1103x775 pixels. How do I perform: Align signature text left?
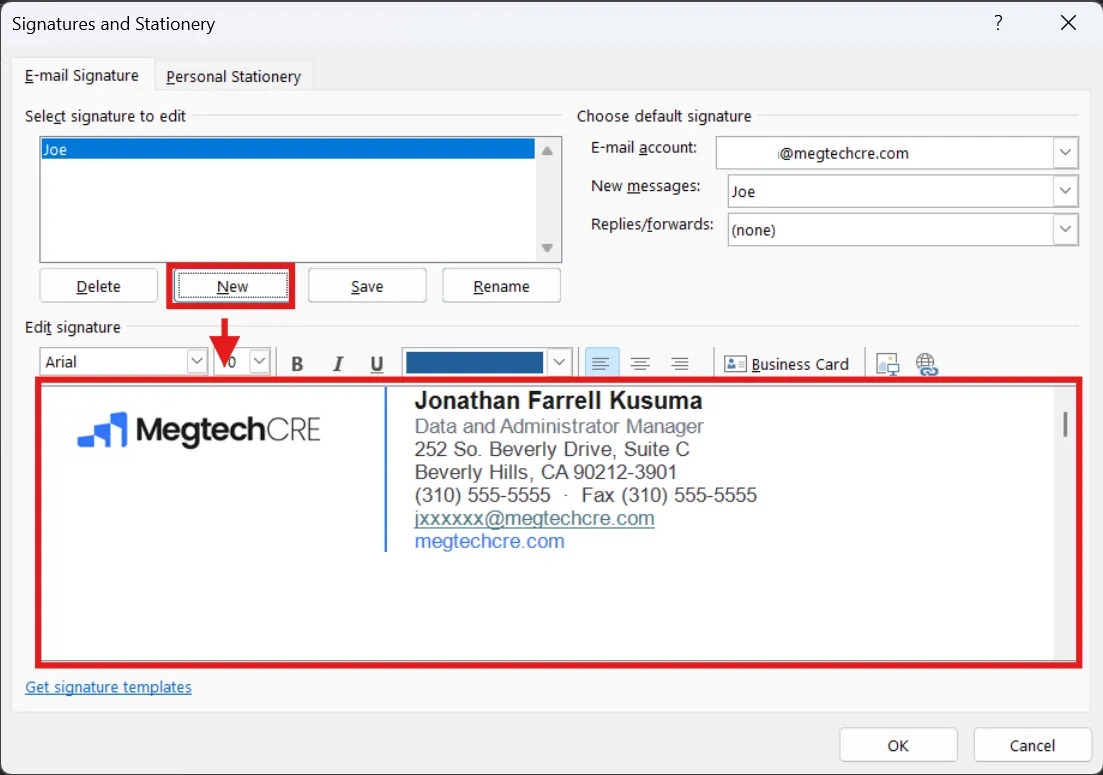point(601,363)
